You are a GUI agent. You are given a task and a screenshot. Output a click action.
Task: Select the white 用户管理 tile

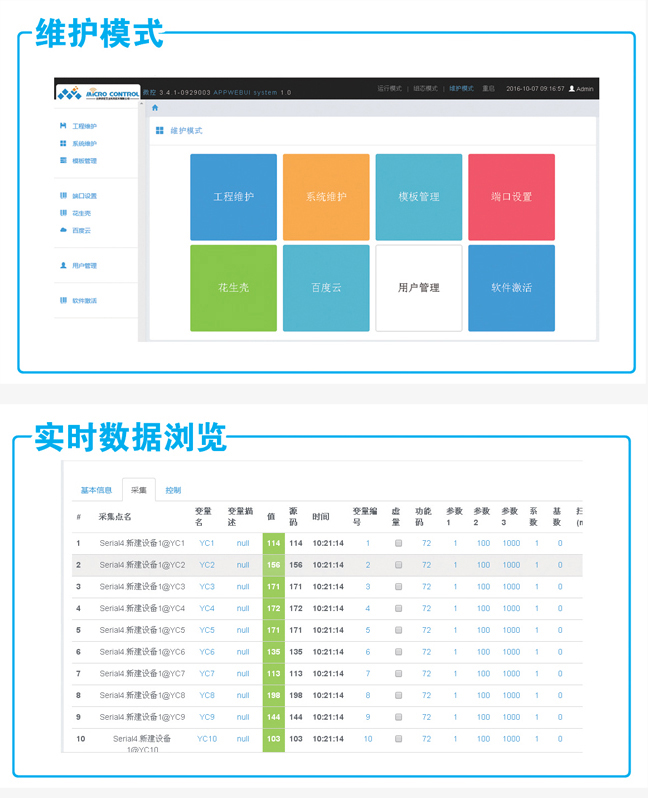[418, 288]
